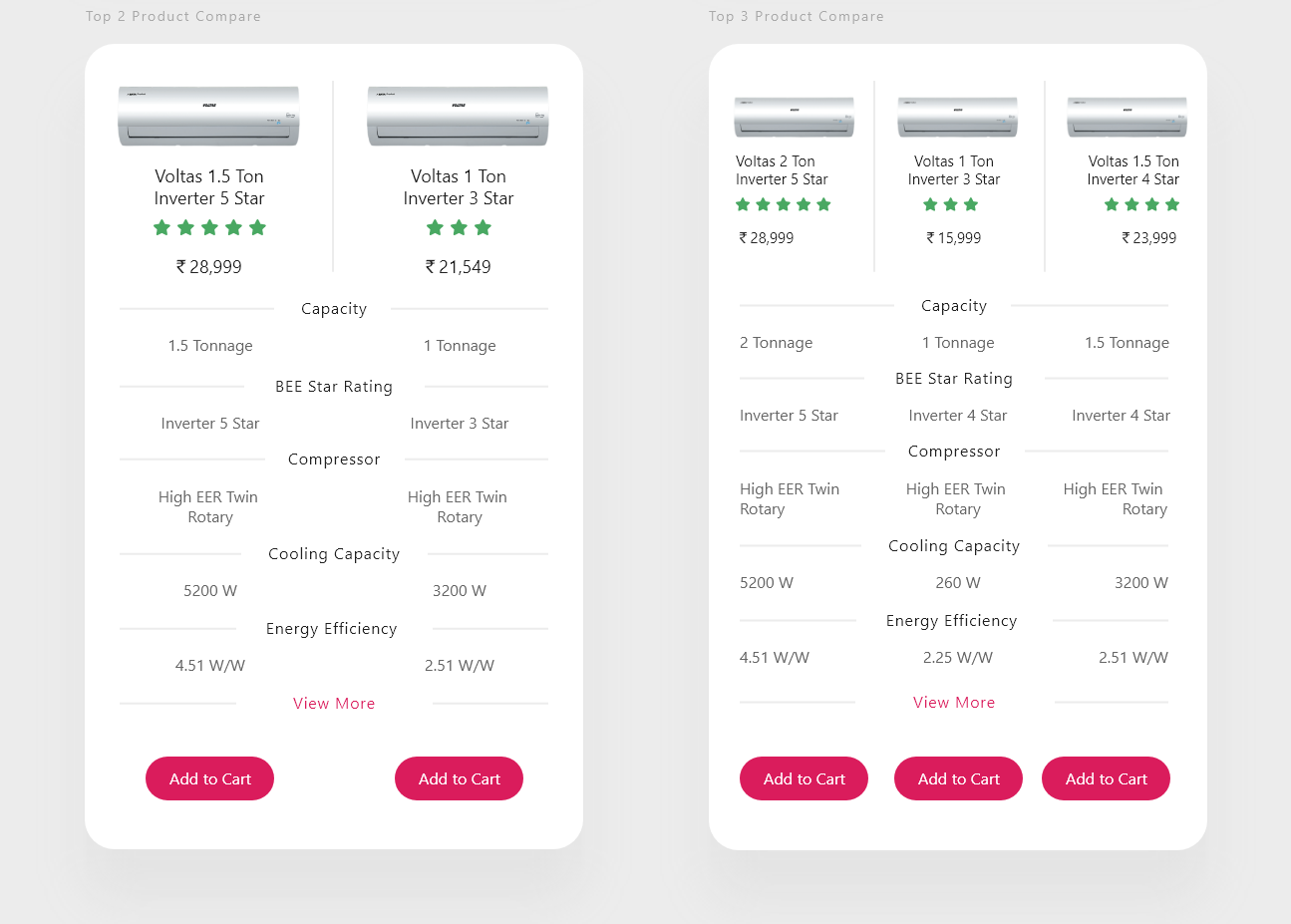Open the Voltas 2 Ton Inverter 5 Star AC image

(795, 117)
